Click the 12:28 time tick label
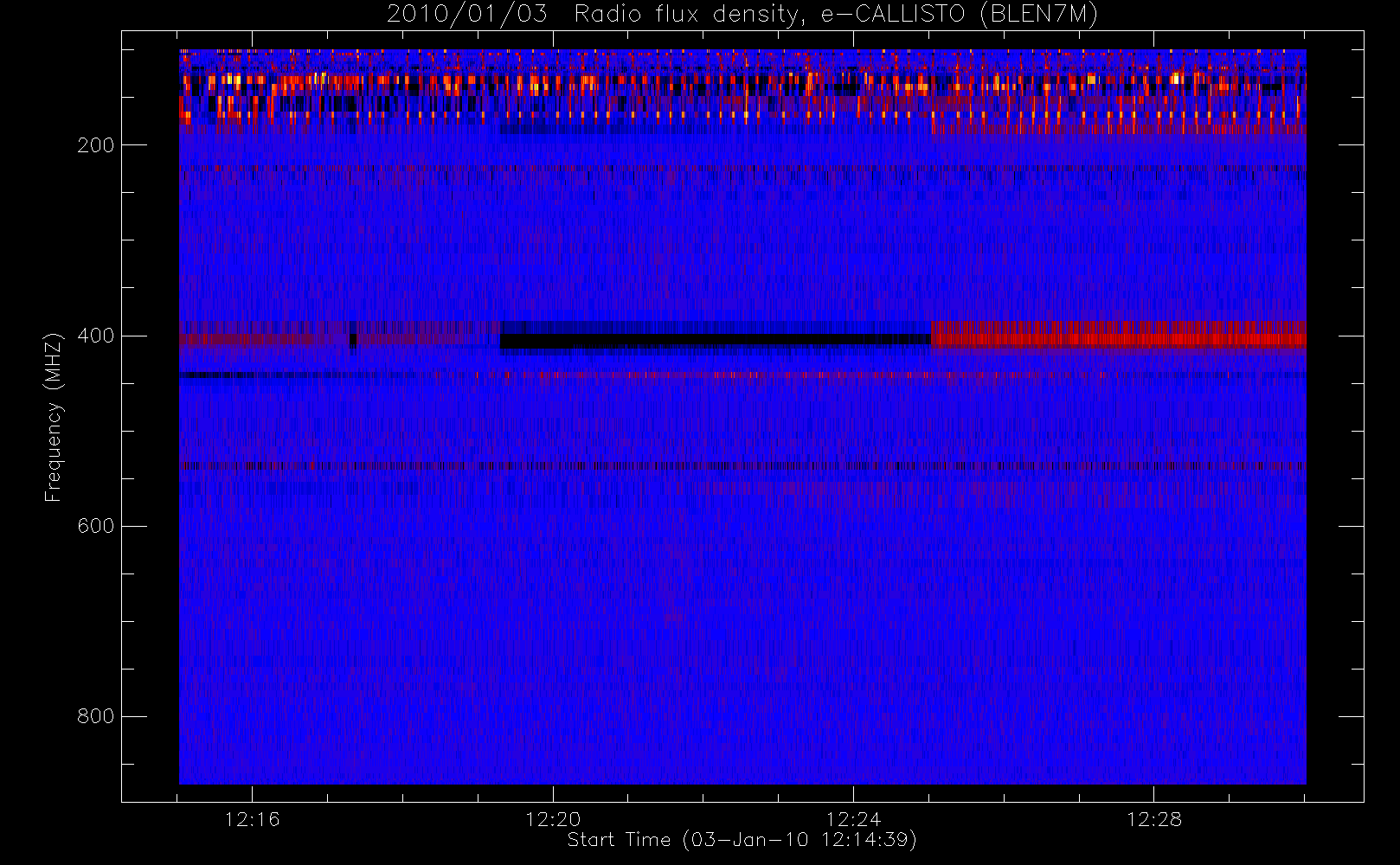Image resolution: width=1400 pixels, height=865 pixels. point(1153,819)
